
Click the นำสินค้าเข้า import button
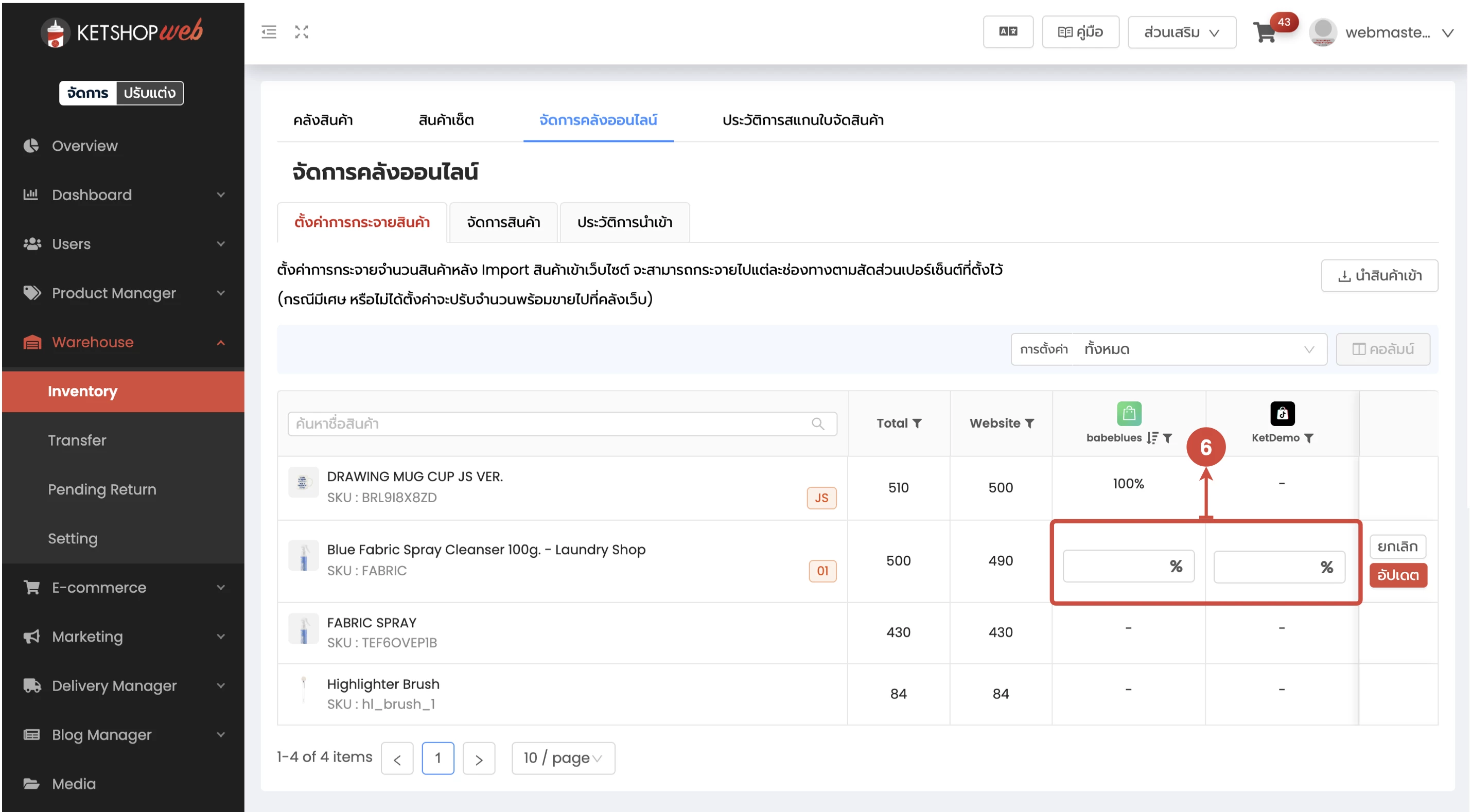1379,276
